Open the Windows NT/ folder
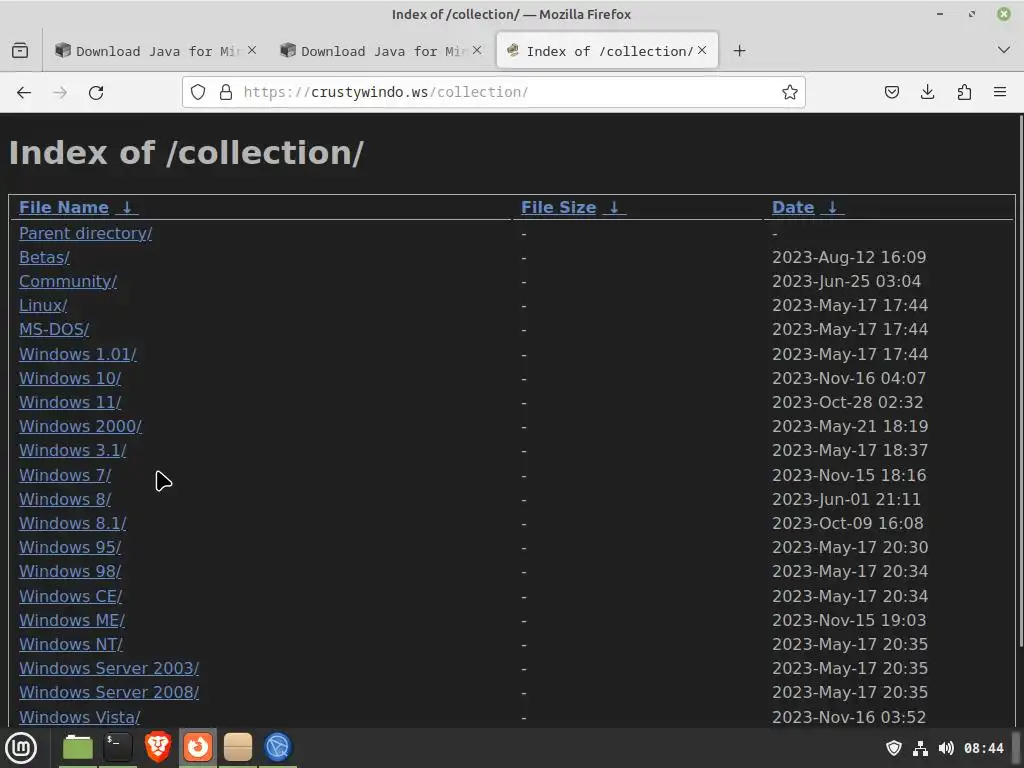 pyautogui.click(x=71, y=645)
